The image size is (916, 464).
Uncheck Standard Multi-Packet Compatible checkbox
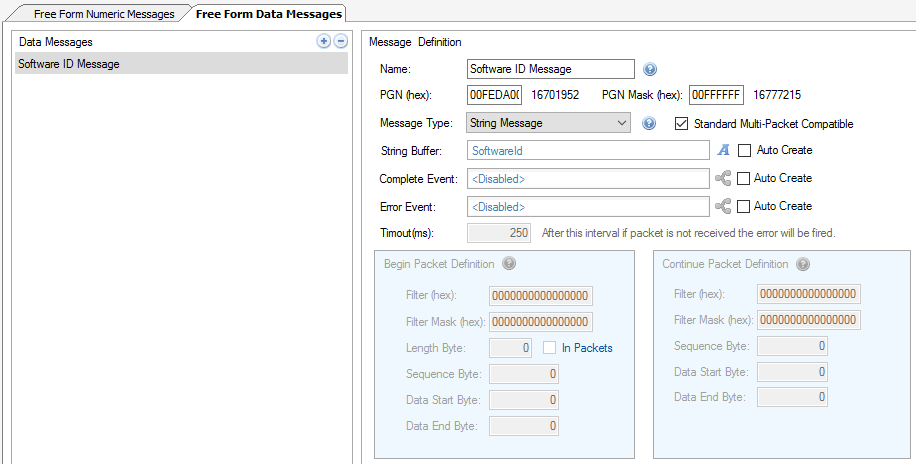(682, 124)
